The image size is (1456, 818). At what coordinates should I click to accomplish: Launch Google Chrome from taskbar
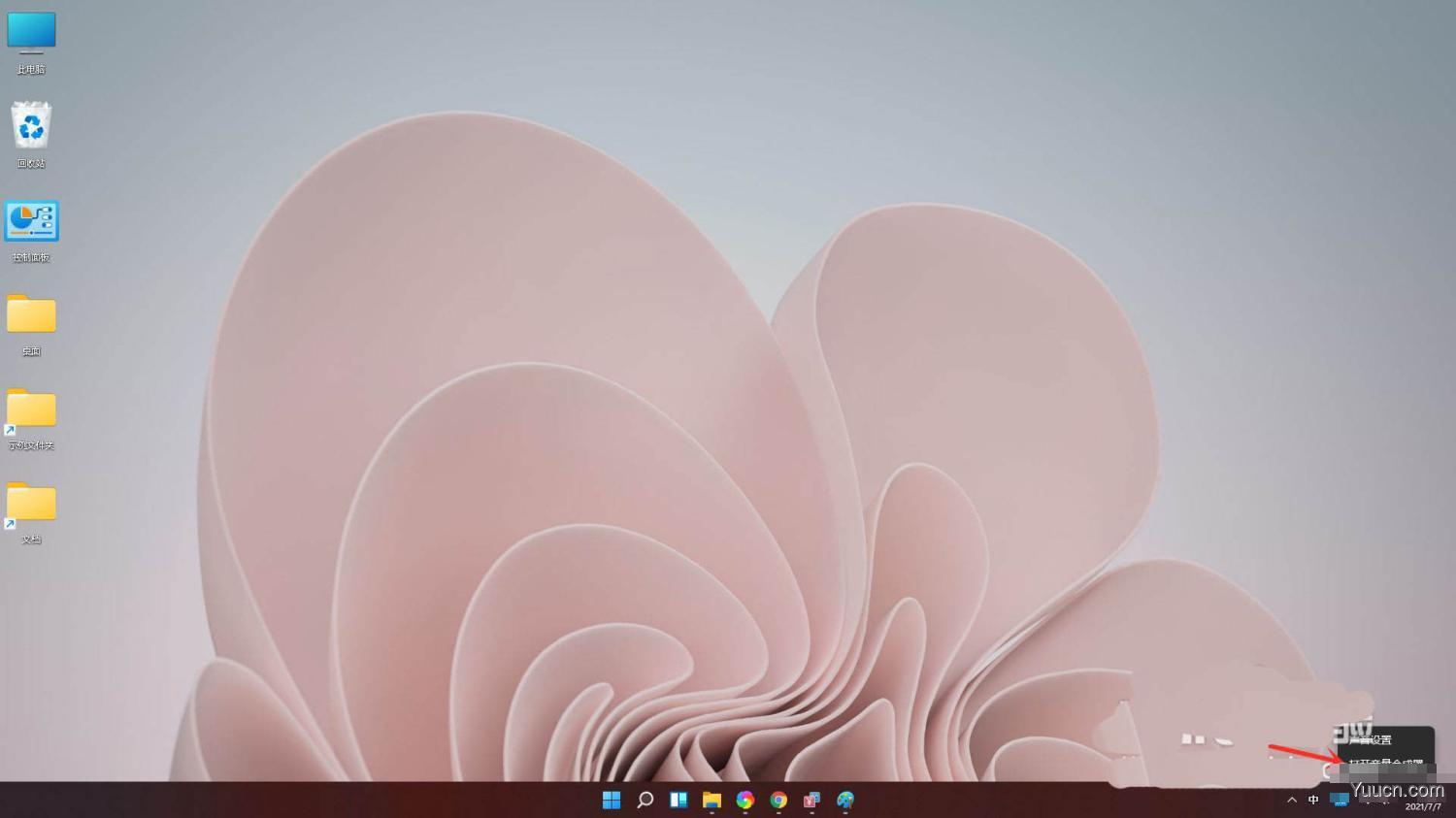click(778, 800)
